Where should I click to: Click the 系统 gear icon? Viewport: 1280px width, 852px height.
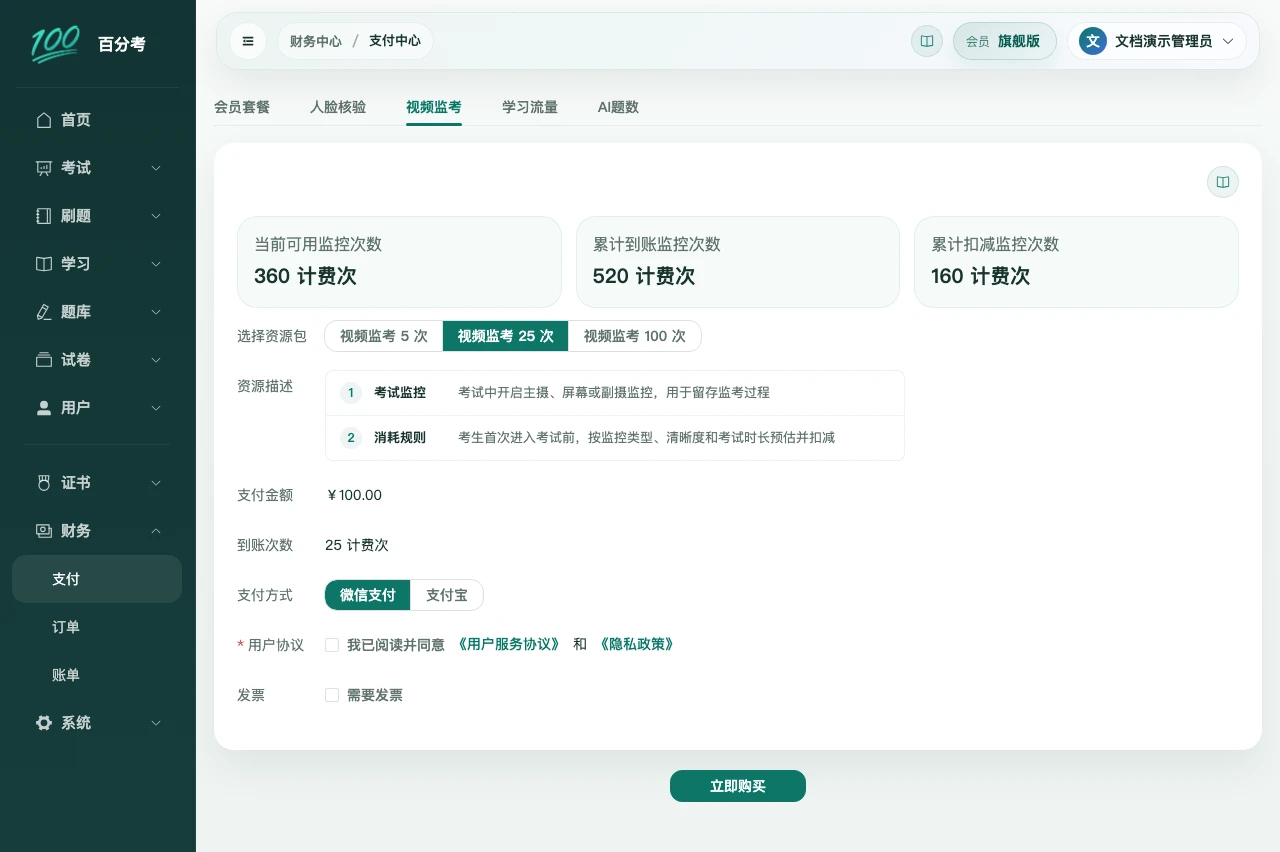click(x=43, y=723)
